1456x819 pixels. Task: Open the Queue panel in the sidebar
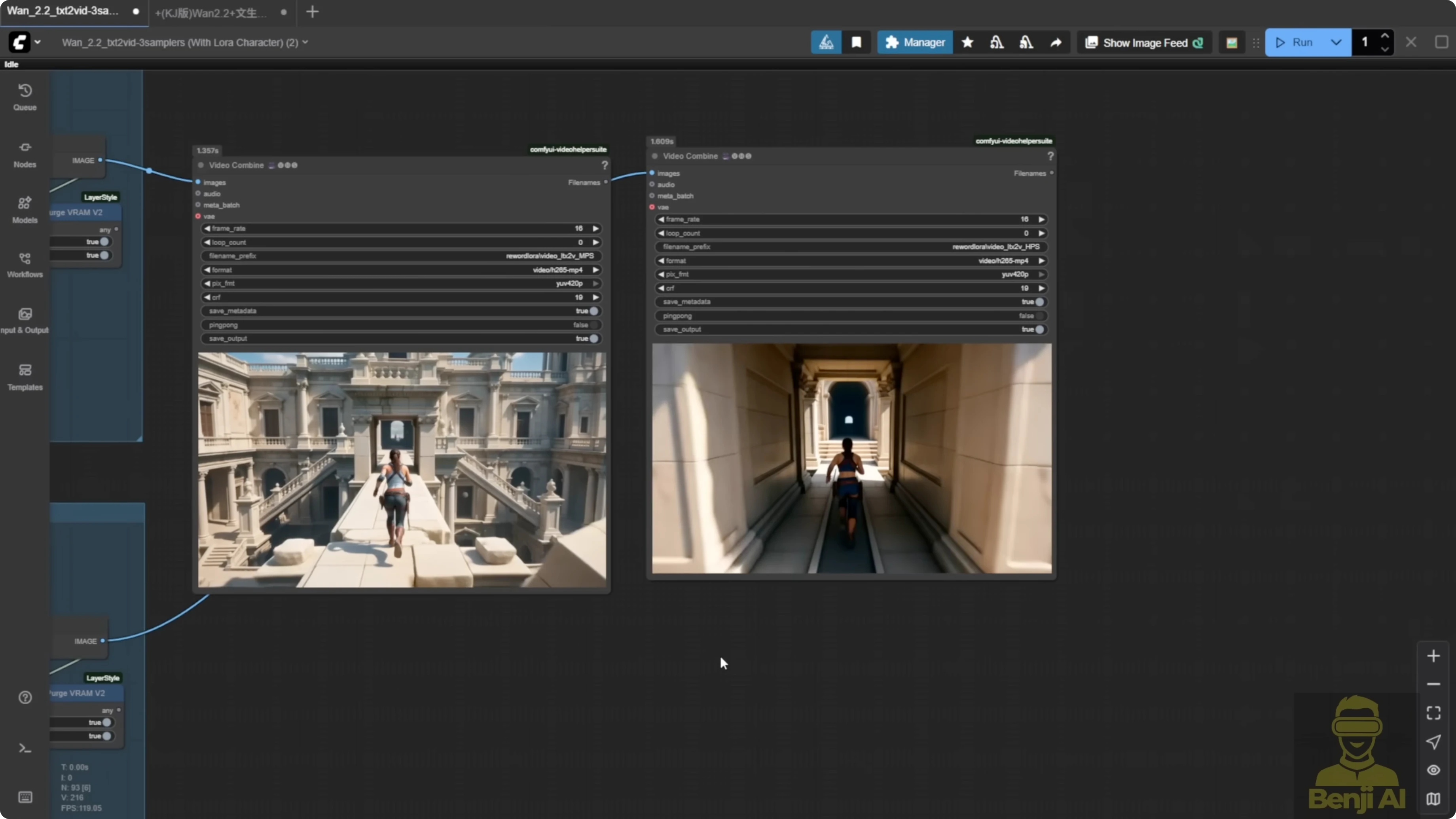25,96
